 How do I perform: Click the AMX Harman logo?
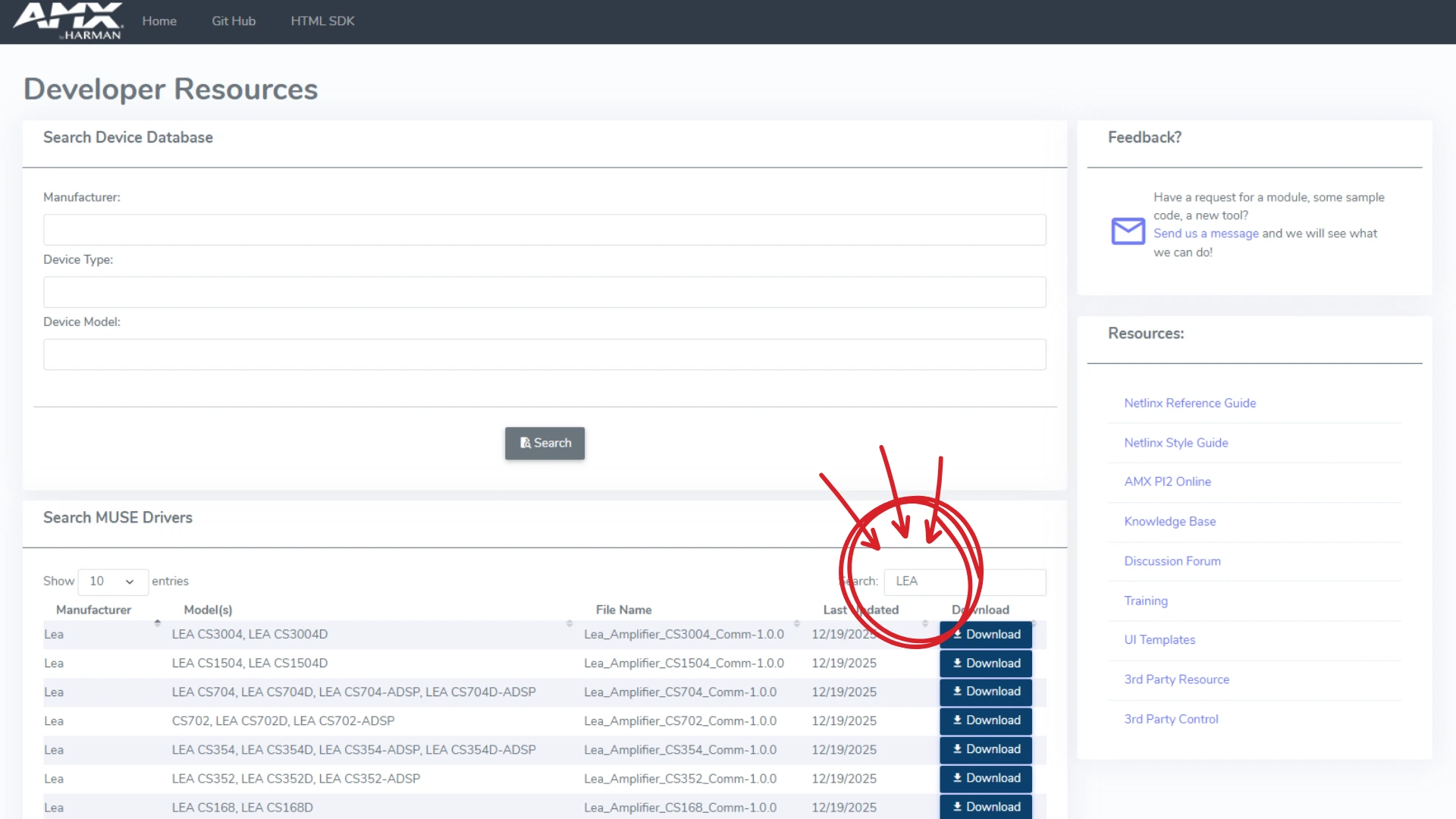point(68,20)
